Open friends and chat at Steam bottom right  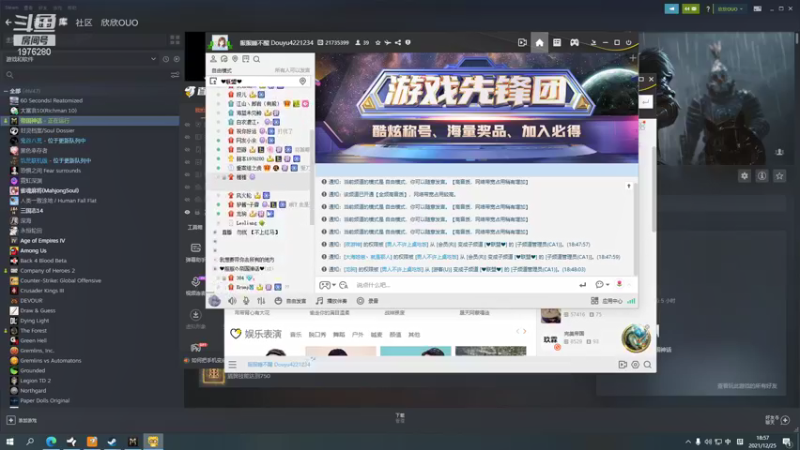(778, 420)
